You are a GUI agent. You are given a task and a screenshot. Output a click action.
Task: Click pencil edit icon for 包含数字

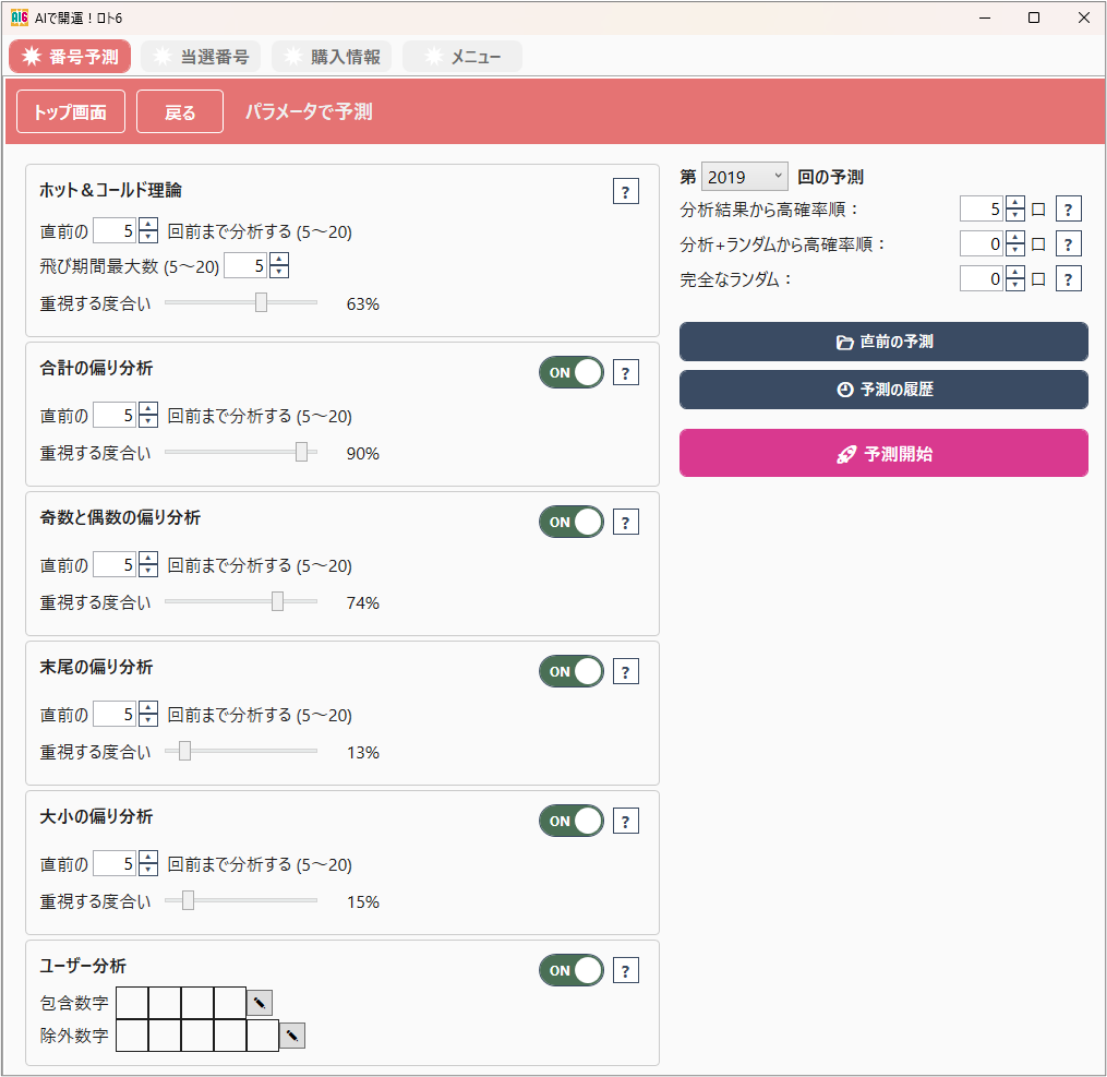259,1002
